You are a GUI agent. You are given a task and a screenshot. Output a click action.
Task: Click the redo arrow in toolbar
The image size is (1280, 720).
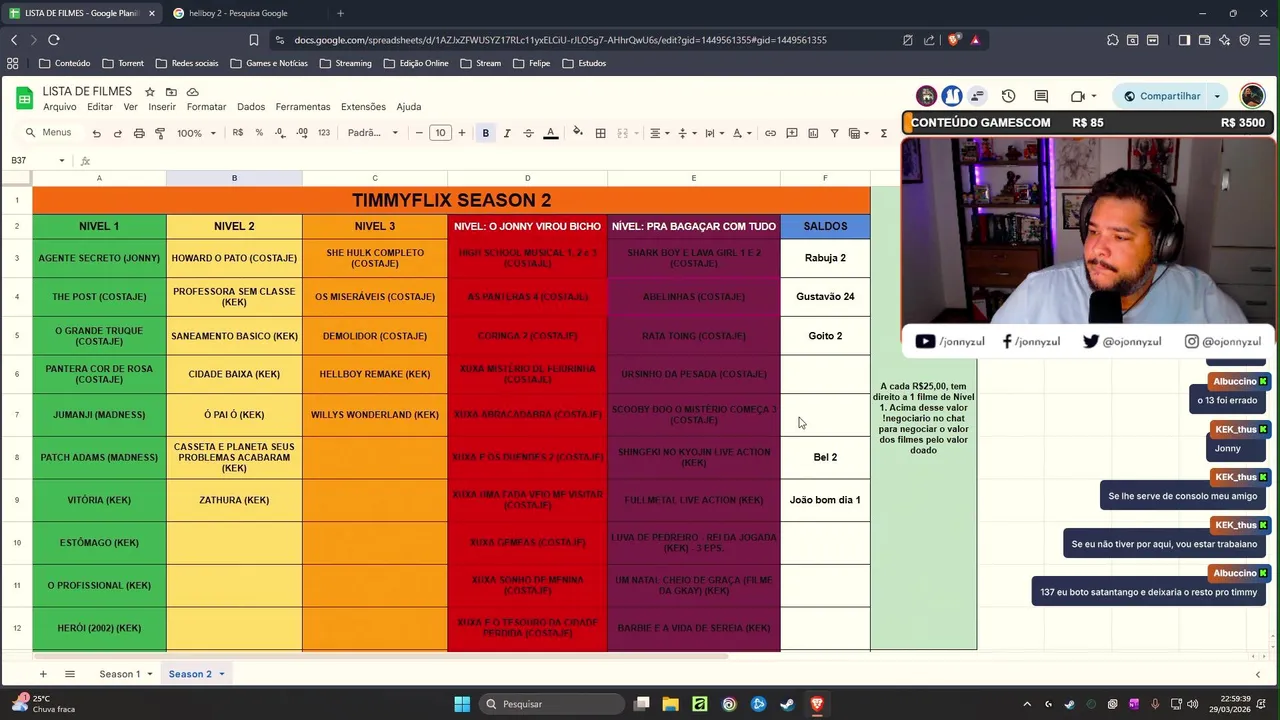pos(117,133)
